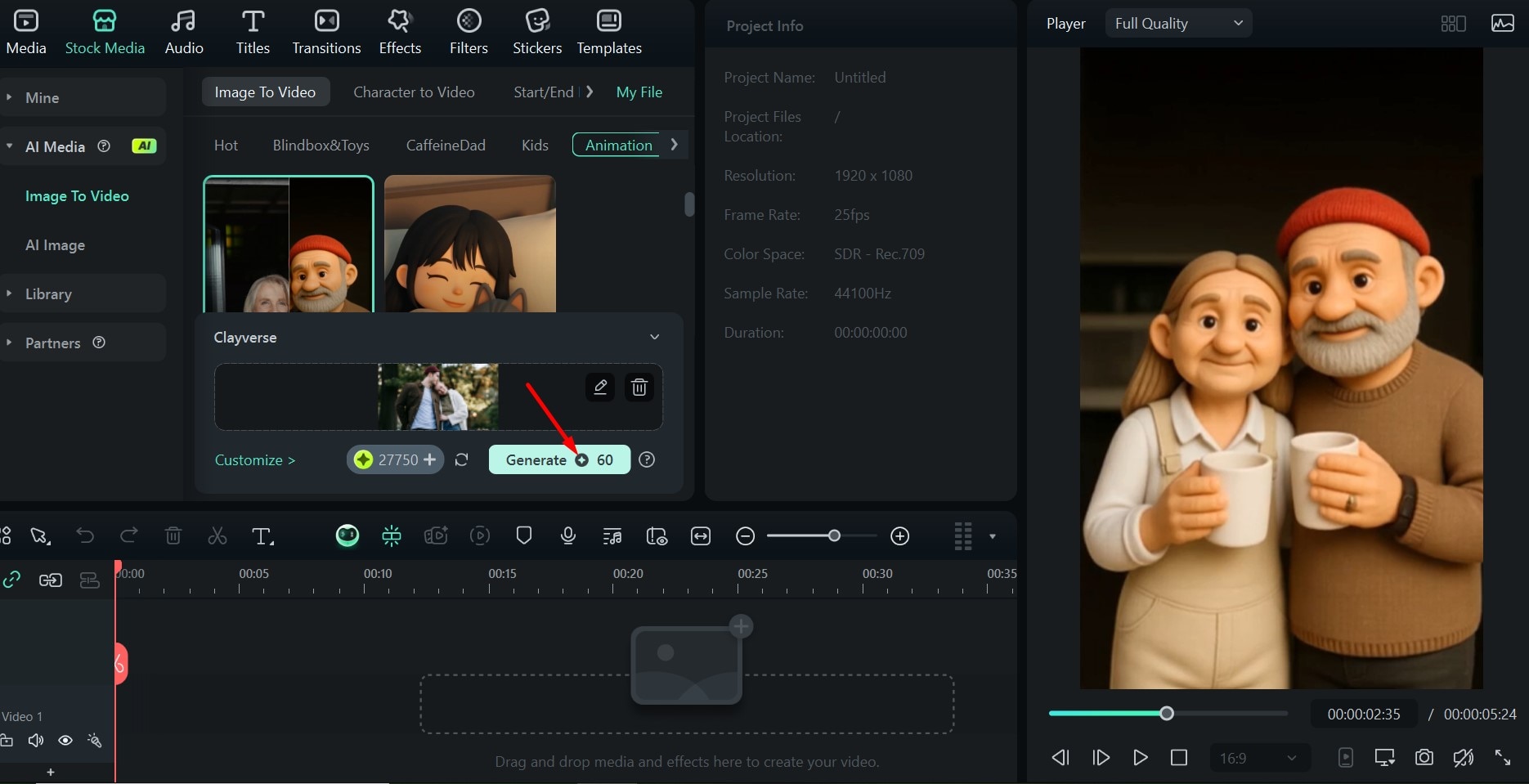Show Partners help info icon
Viewport: 1529px width, 784px height.
[x=99, y=342]
